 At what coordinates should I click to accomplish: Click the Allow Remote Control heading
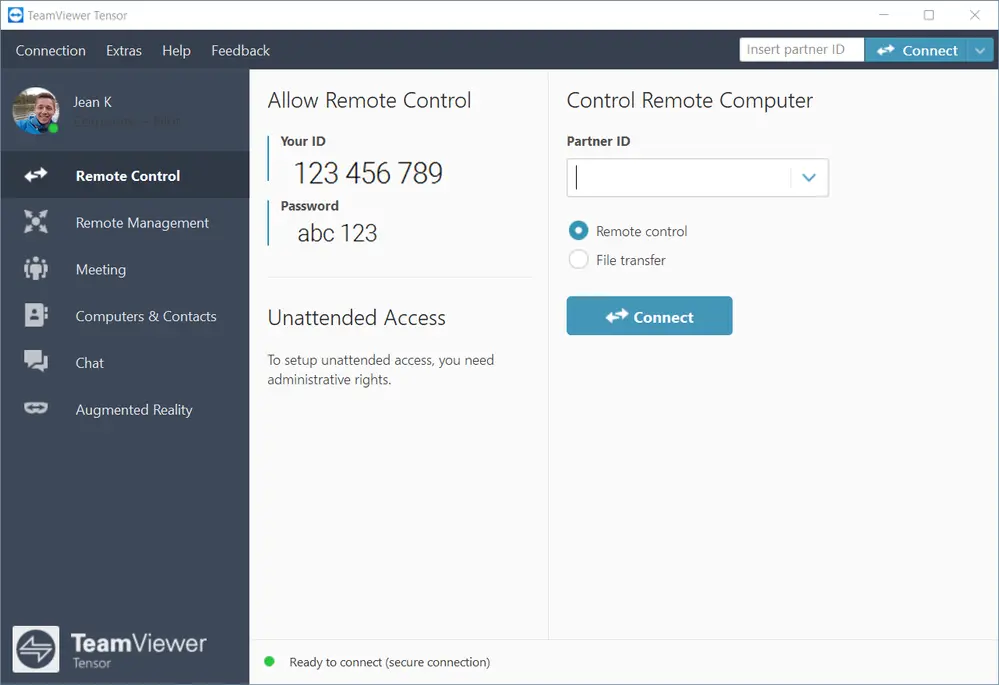click(x=369, y=100)
